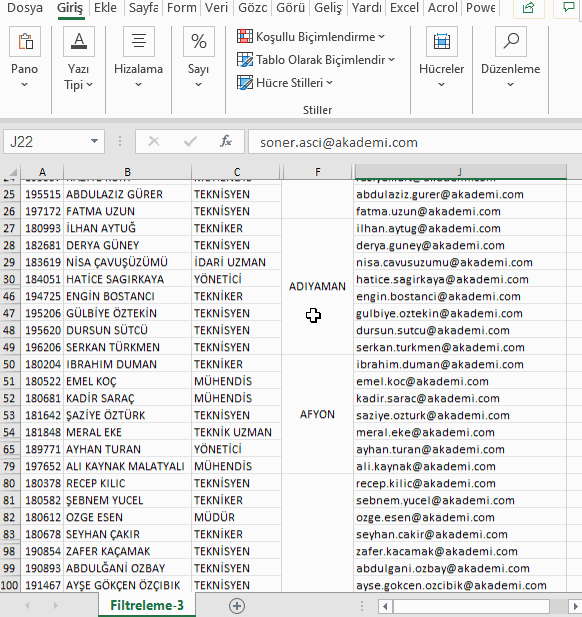This screenshot has width=582, height=617.
Task: Open the Hücreler cells group
Action: pyautogui.click(x=442, y=58)
